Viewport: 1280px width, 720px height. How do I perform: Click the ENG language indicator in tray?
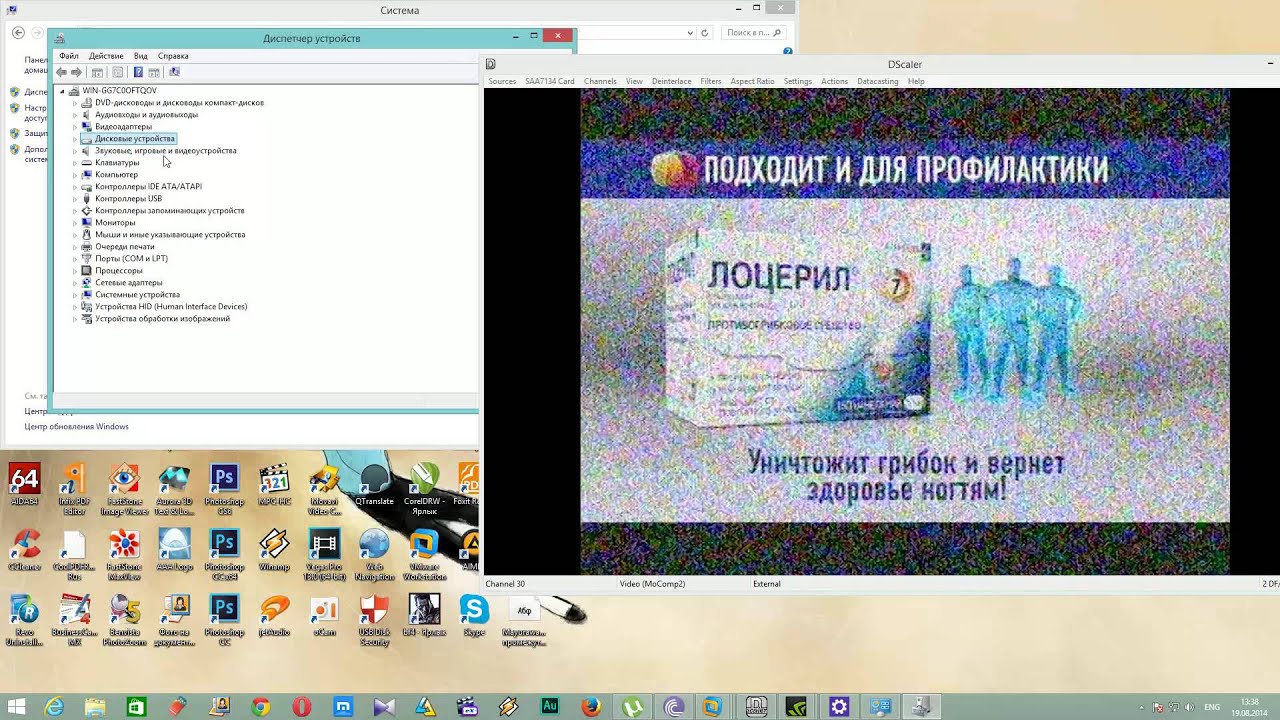pyautogui.click(x=1212, y=707)
